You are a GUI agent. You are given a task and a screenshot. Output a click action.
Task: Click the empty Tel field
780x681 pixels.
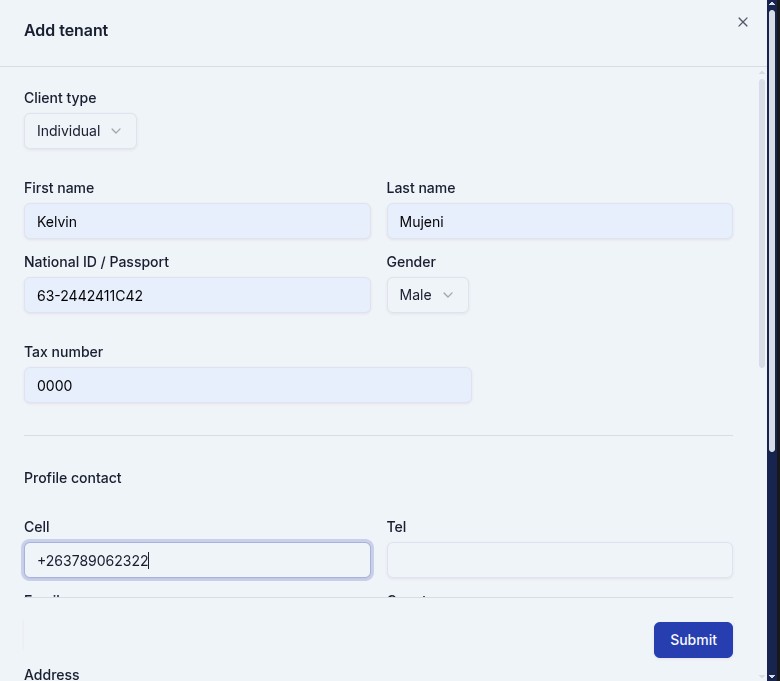click(560, 560)
